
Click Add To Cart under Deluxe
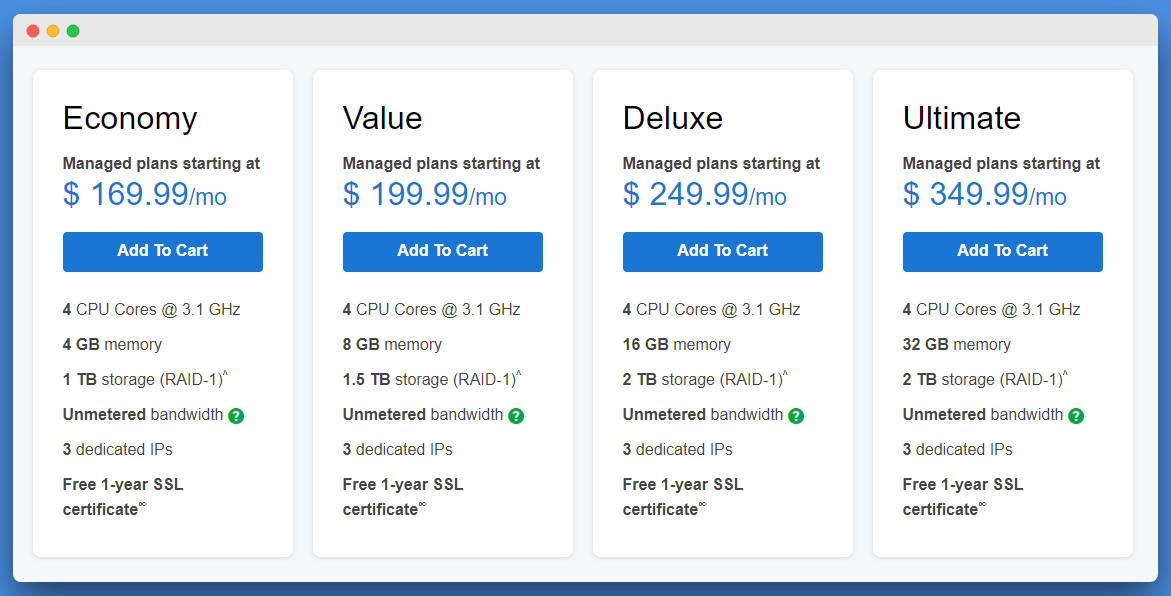point(722,252)
